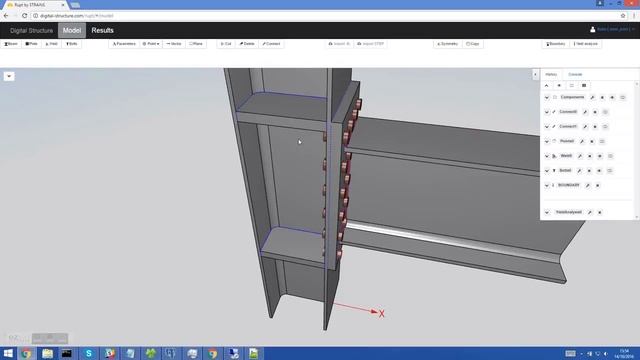Open the Digital Structure home link
Viewport: 640px width, 360px height.
tap(31, 31)
